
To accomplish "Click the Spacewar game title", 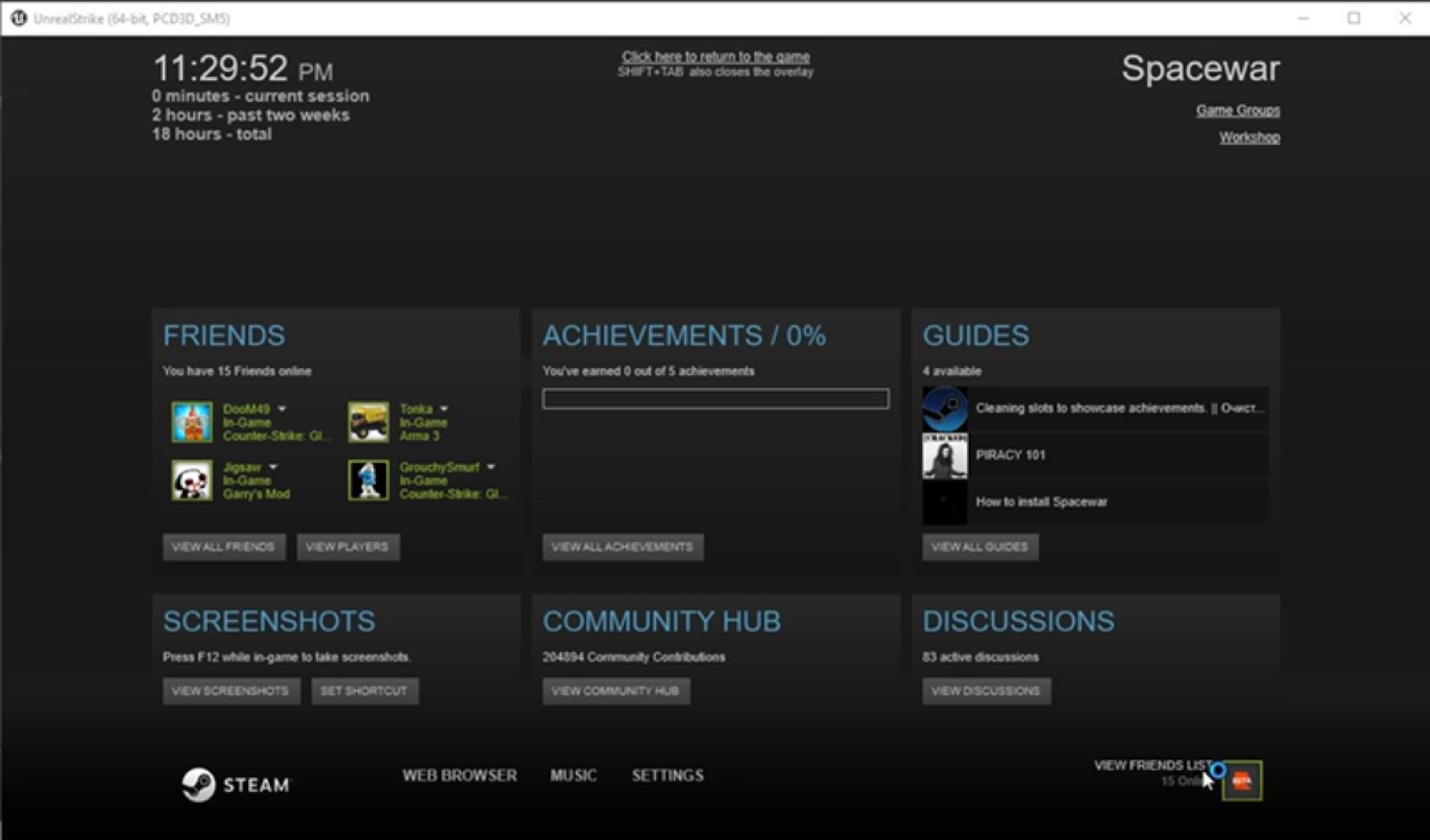I will click(1201, 69).
